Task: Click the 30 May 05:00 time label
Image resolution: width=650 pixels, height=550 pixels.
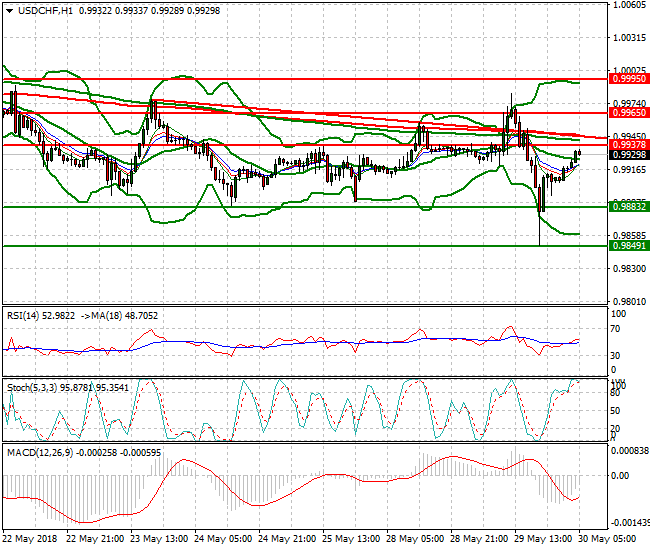Action: tap(607, 539)
